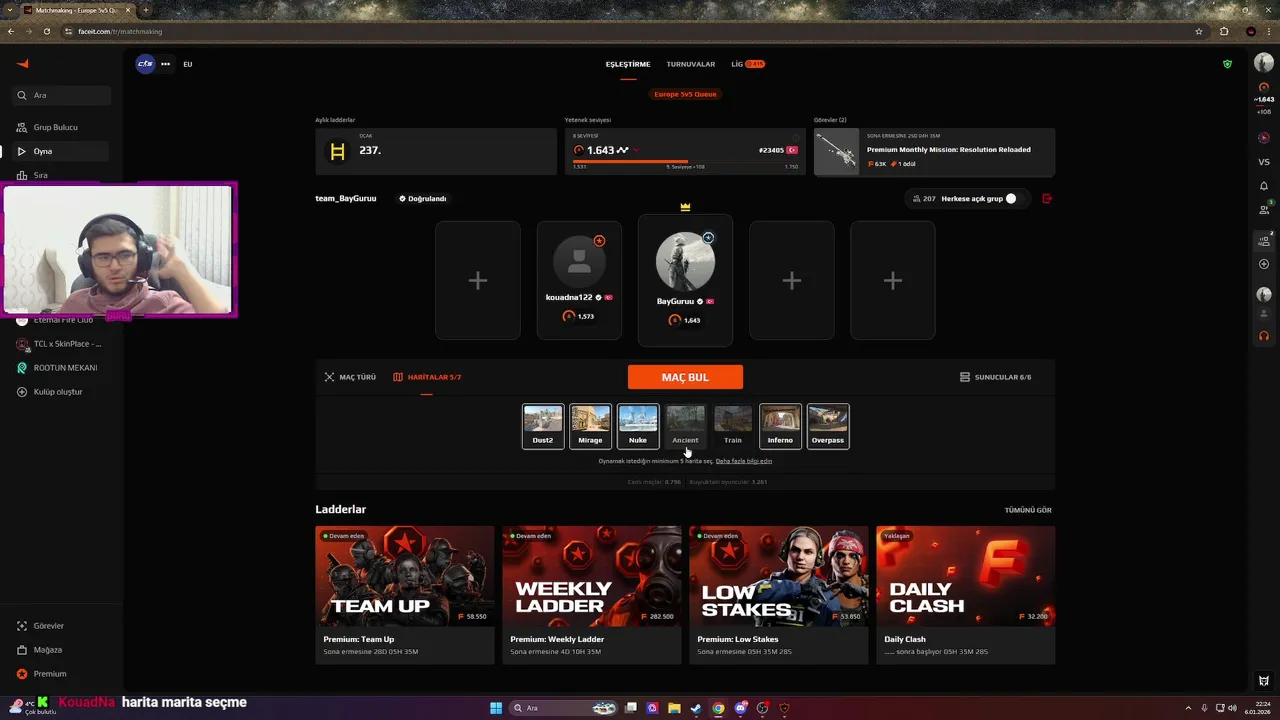
Task: Click the plus badge on BayGuruu avatar
Action: click(708, 238)
